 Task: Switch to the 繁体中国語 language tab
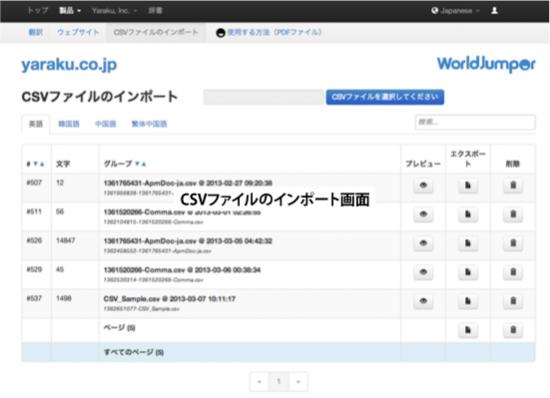click(149, 124)
